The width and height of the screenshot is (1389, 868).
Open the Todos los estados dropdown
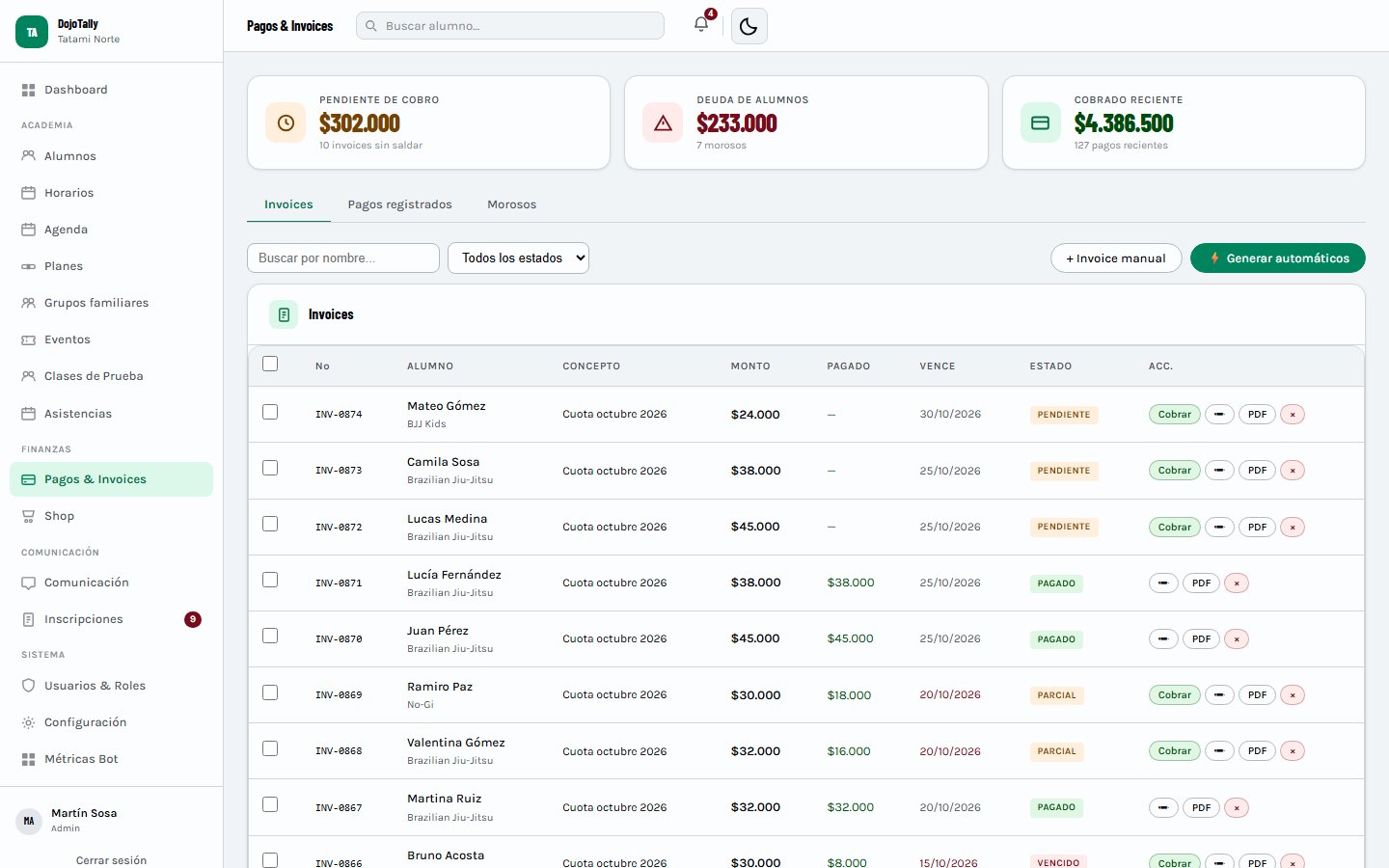point(518,258)
